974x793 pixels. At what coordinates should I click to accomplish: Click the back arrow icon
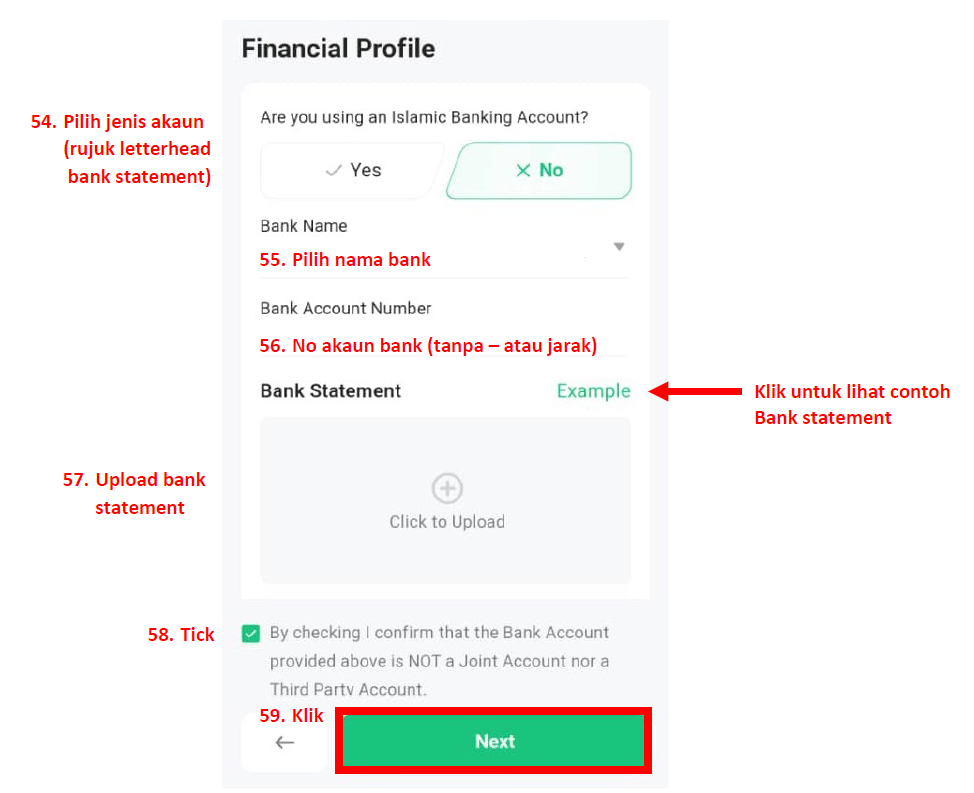click(284, 742)
